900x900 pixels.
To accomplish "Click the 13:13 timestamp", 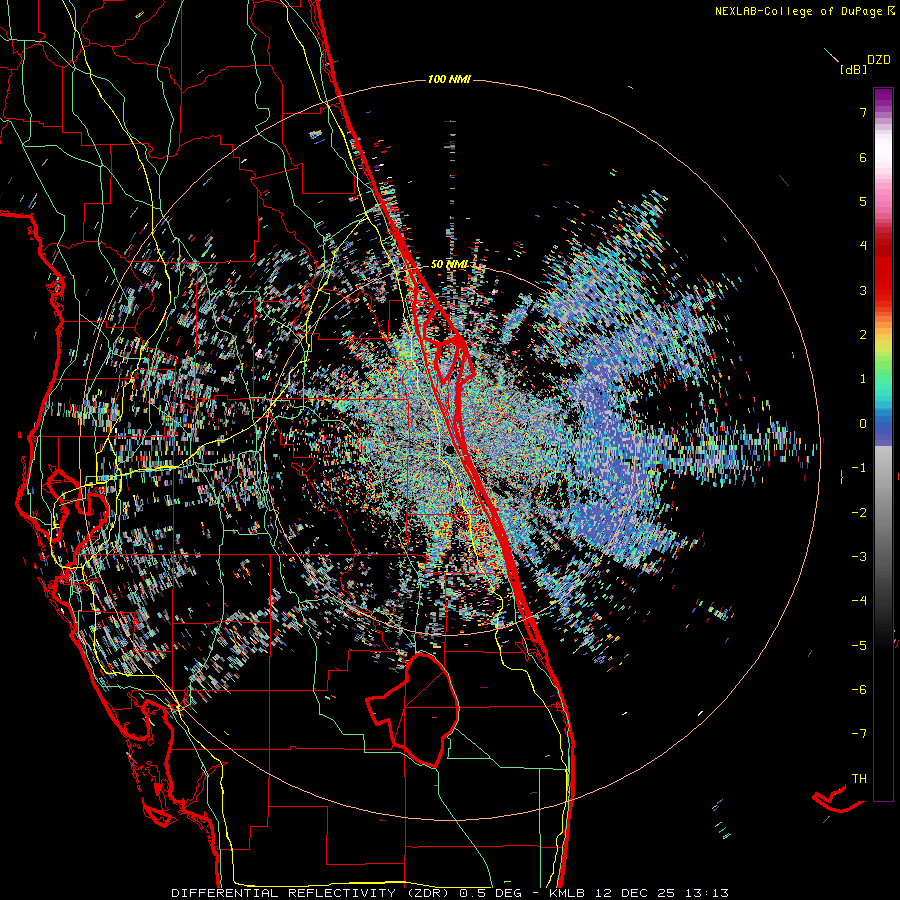I will pos(707,893).
